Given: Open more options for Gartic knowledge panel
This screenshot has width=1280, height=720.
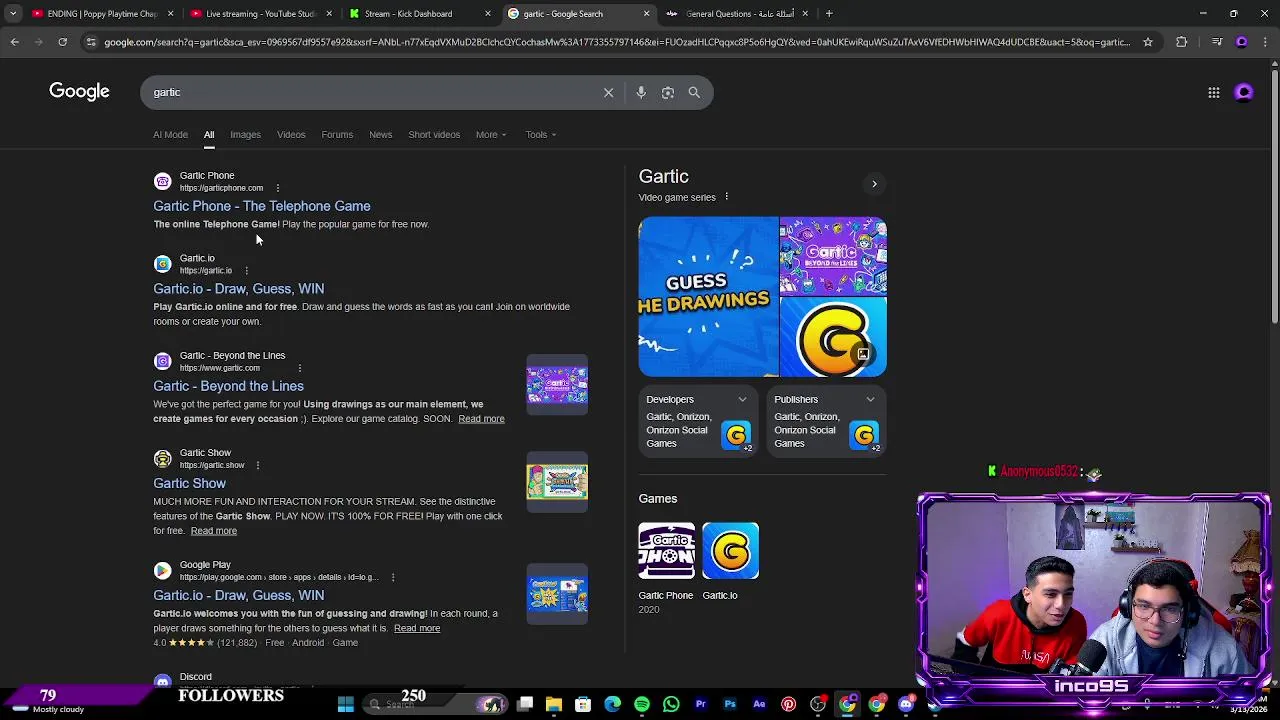Looking at the screenshot, I should 727,197.
